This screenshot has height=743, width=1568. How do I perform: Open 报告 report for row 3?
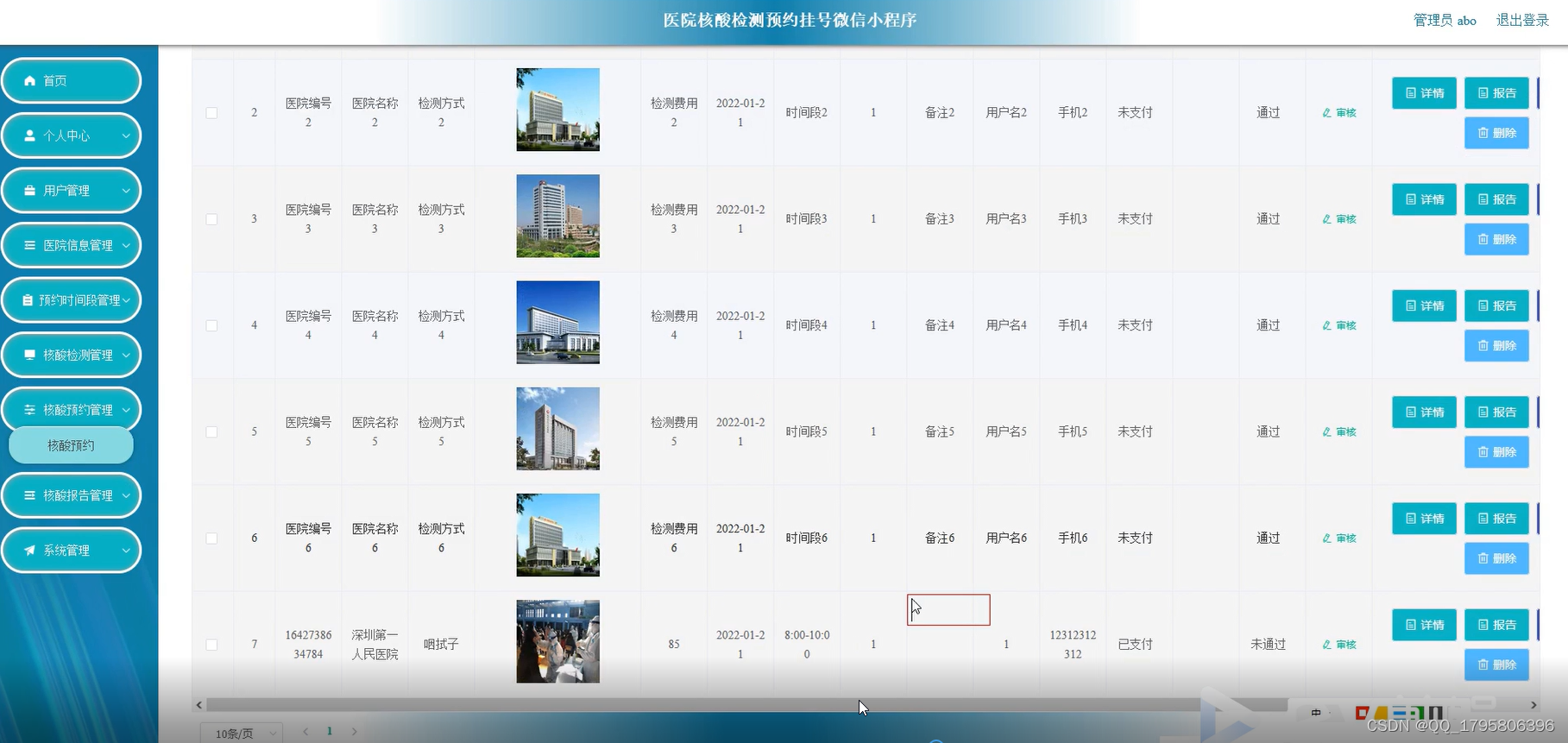pos(1497,199)
